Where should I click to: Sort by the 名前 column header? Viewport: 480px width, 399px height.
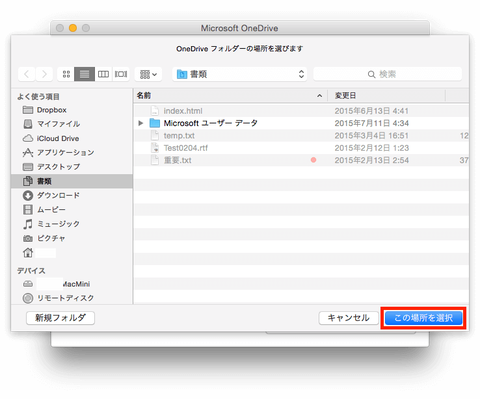tap(230, 96)
